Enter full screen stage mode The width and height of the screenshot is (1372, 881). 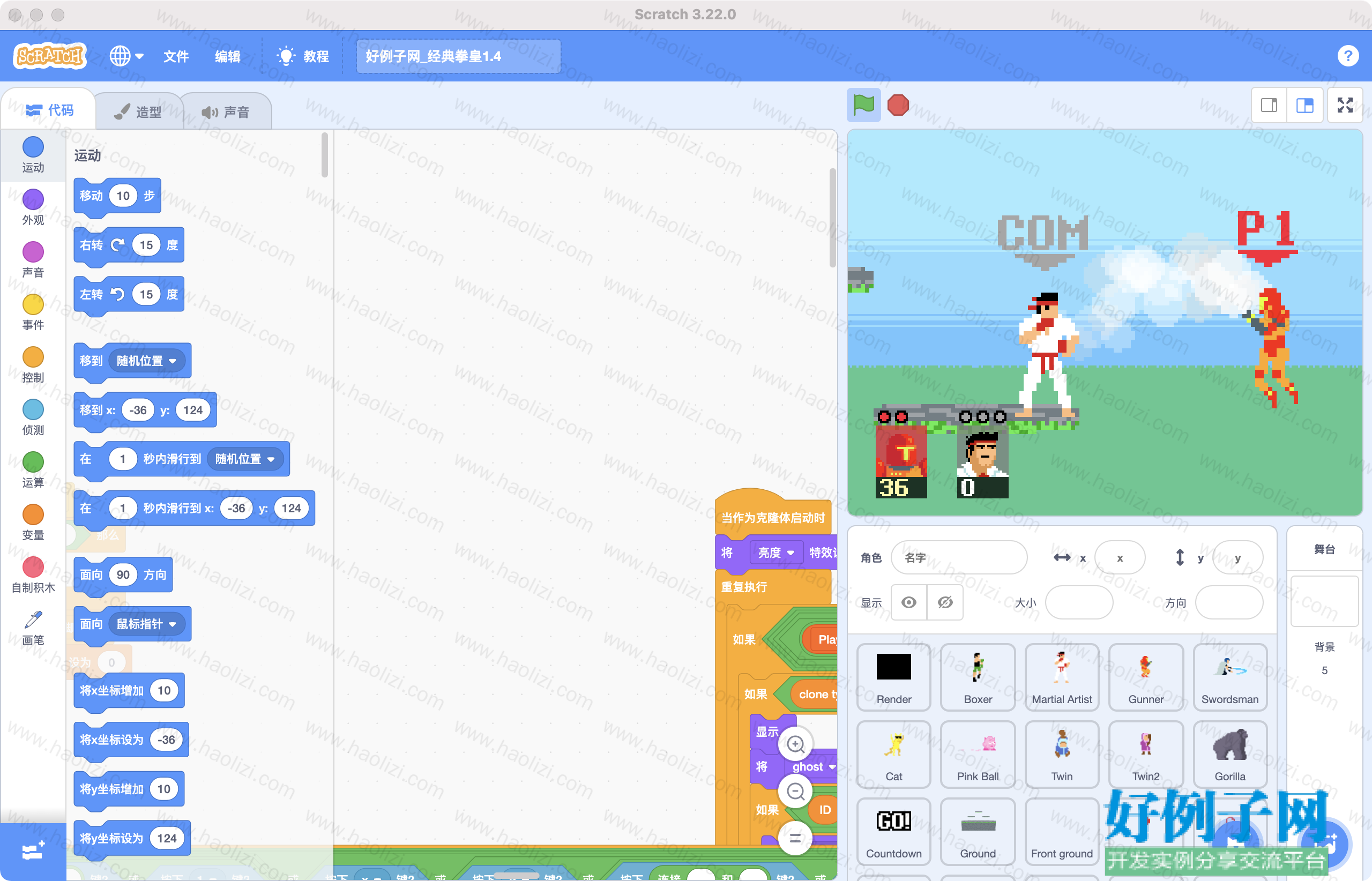1345,105
